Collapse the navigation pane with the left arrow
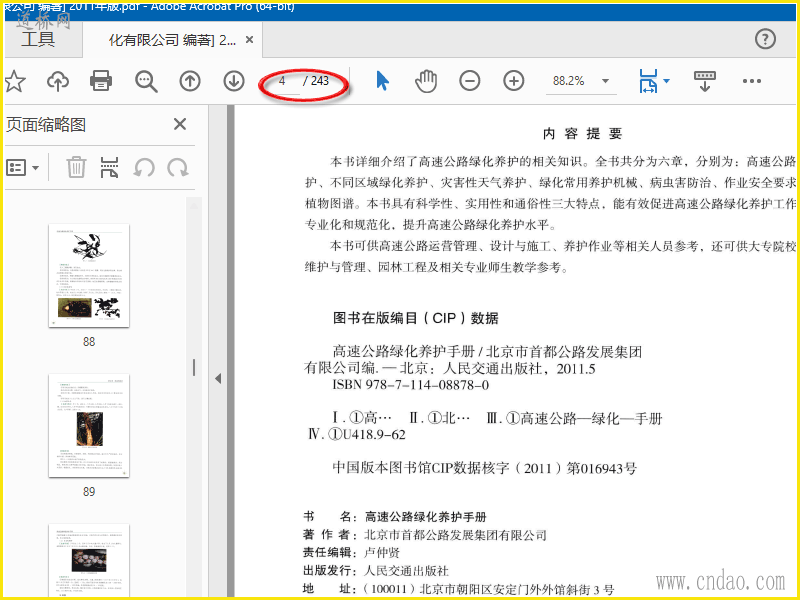Image resolution: width=800 pixels, height=600 pixels. pyautogui.click(x=218, y=378)
